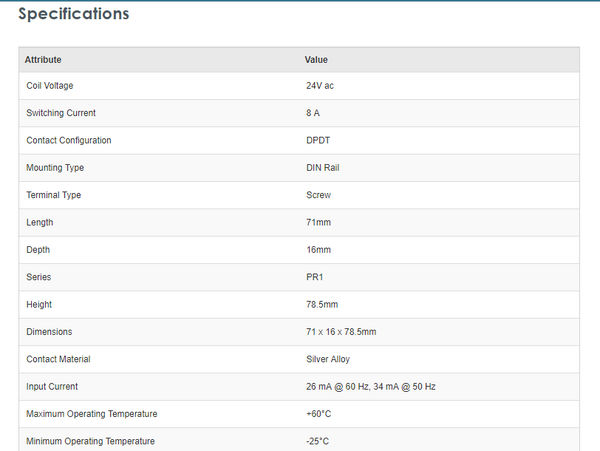Select the Coil Voltage attribute label
The height and width of the screenshot is (451, 600).
[x=50, y=86]
